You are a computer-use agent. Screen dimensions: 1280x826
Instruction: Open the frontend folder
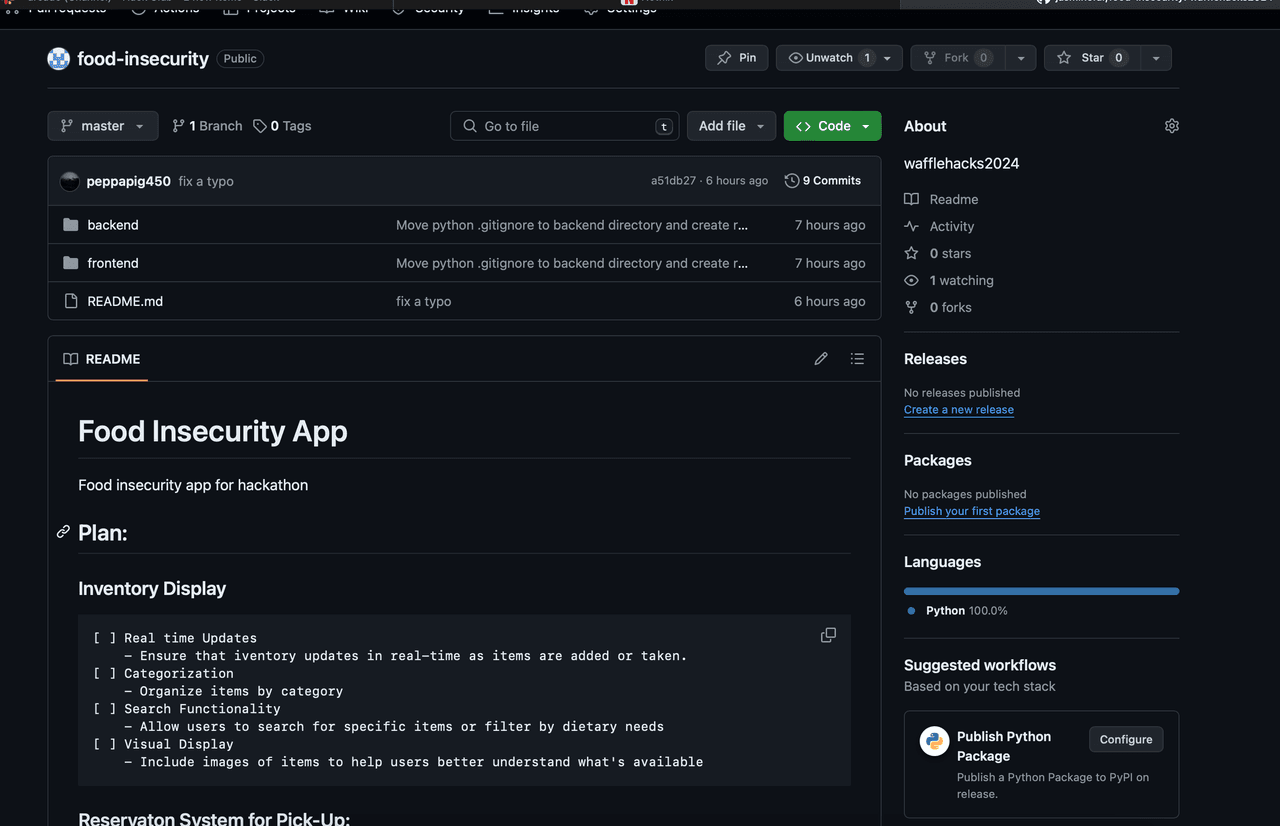pos(113,263)
